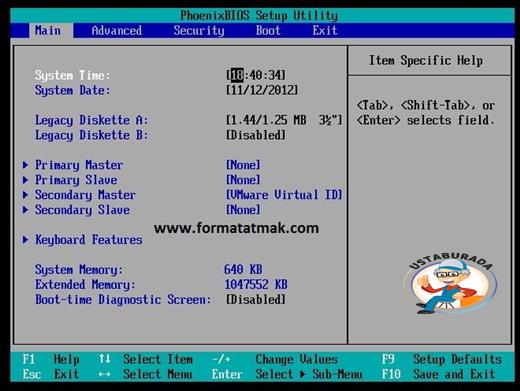
Task: Change Legacy Diskette A value
Action: [284, 120]
